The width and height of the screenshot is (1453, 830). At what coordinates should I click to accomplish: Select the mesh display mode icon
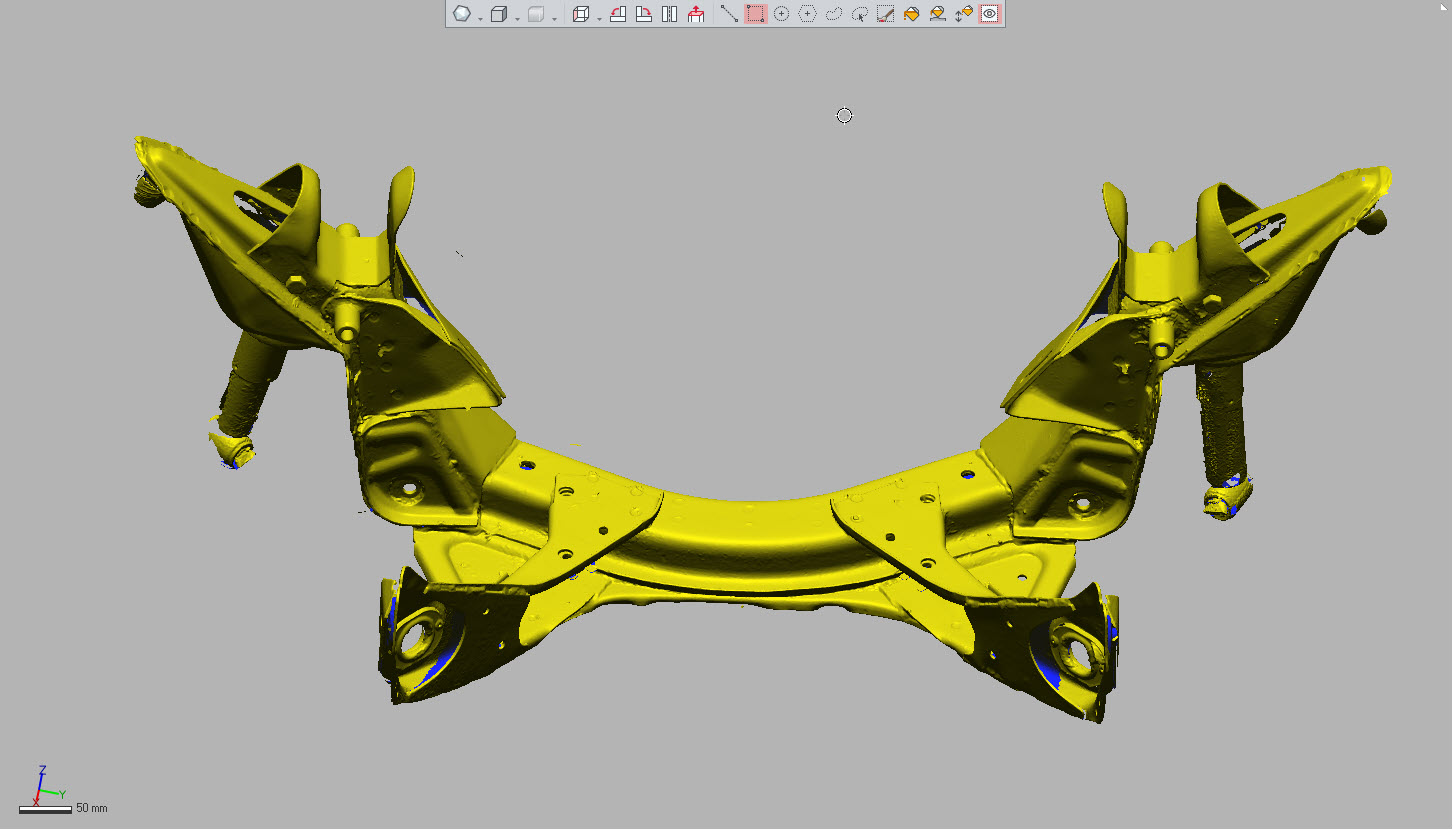coord(461,14)
